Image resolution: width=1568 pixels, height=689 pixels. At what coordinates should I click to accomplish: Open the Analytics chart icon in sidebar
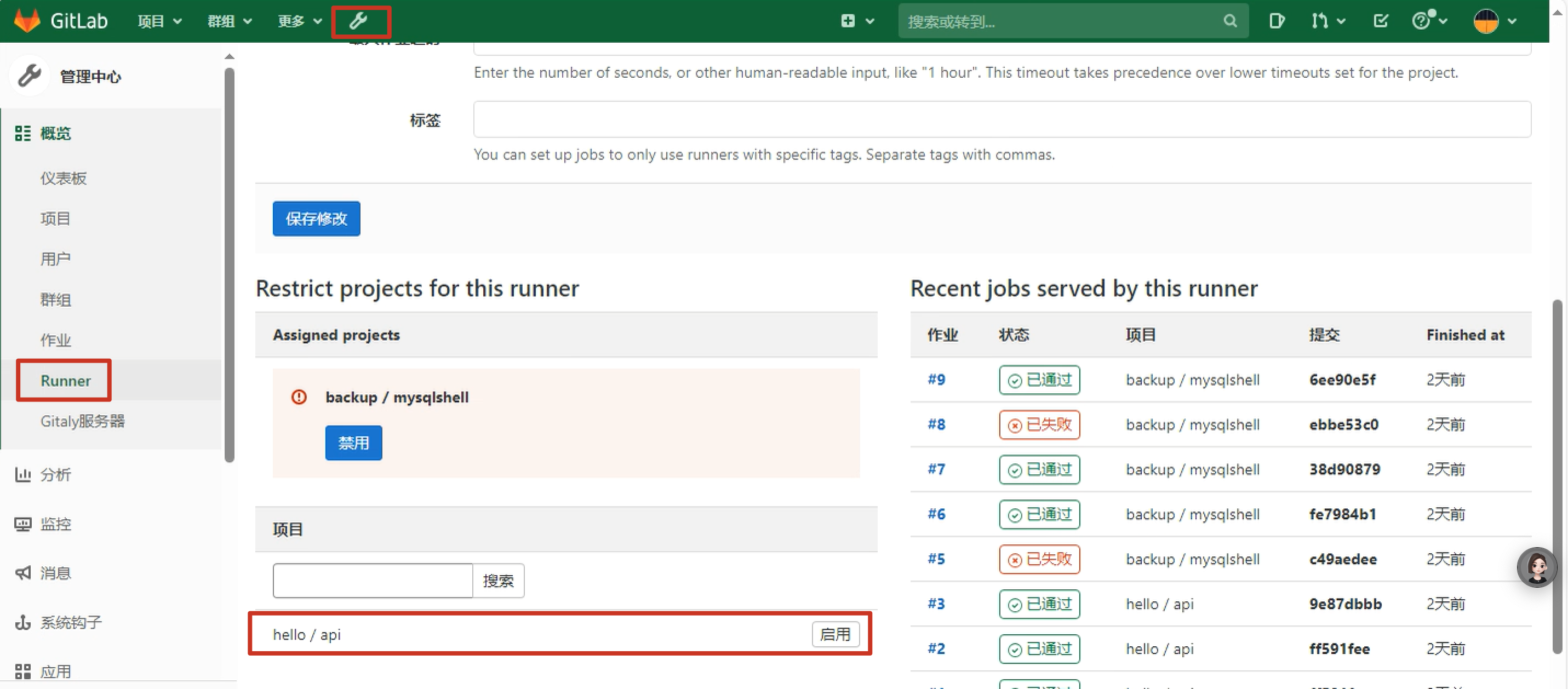pyautogui.click(x=23, y=474)
